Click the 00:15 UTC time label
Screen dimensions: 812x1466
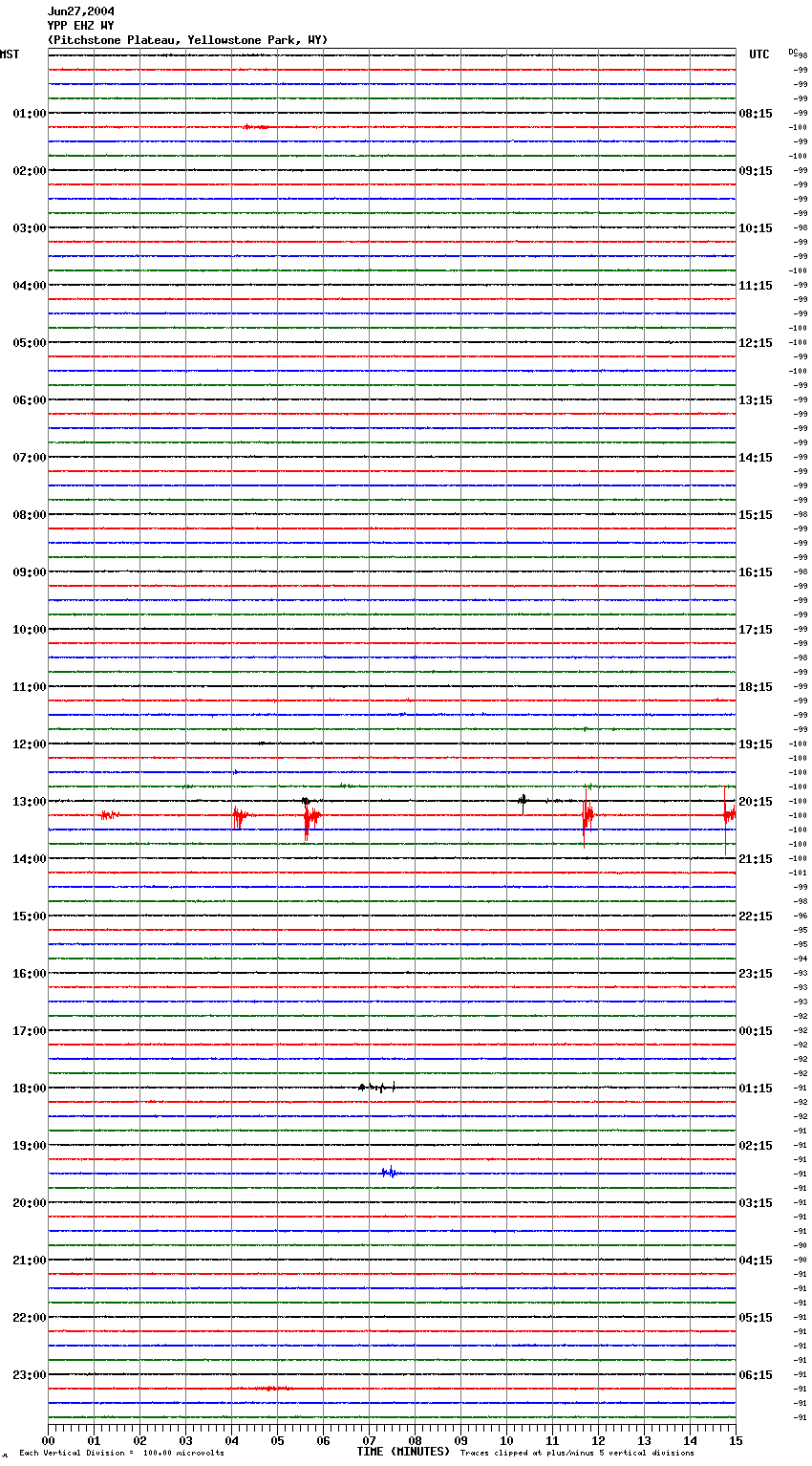pyautogui.click(x=756, y=1031)
